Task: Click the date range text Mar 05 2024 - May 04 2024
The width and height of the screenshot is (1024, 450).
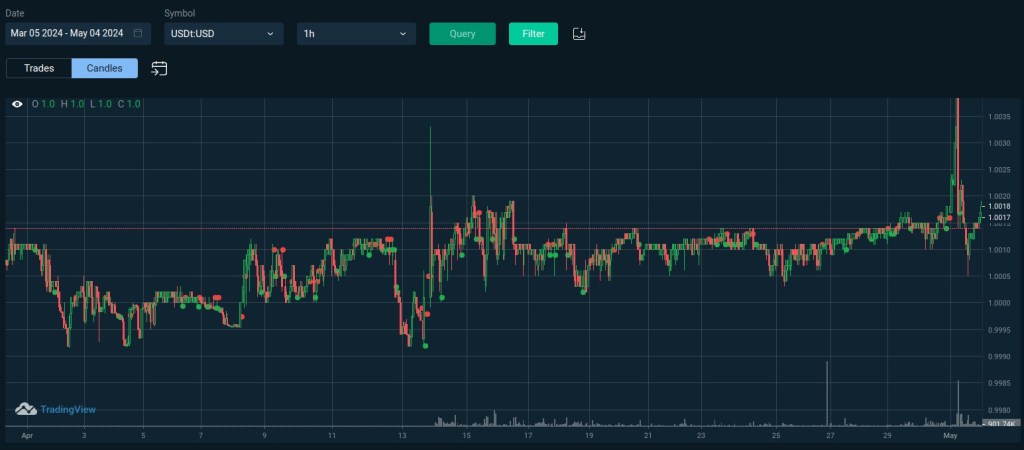Action: (x=67, y=33)
